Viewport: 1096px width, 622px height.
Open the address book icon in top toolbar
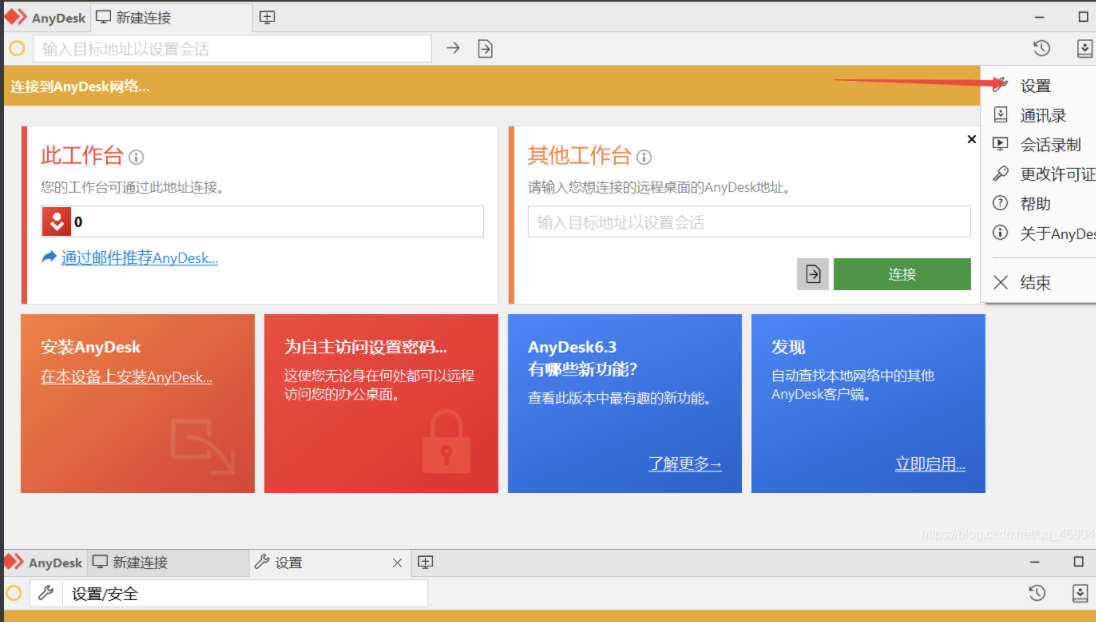1084,48
